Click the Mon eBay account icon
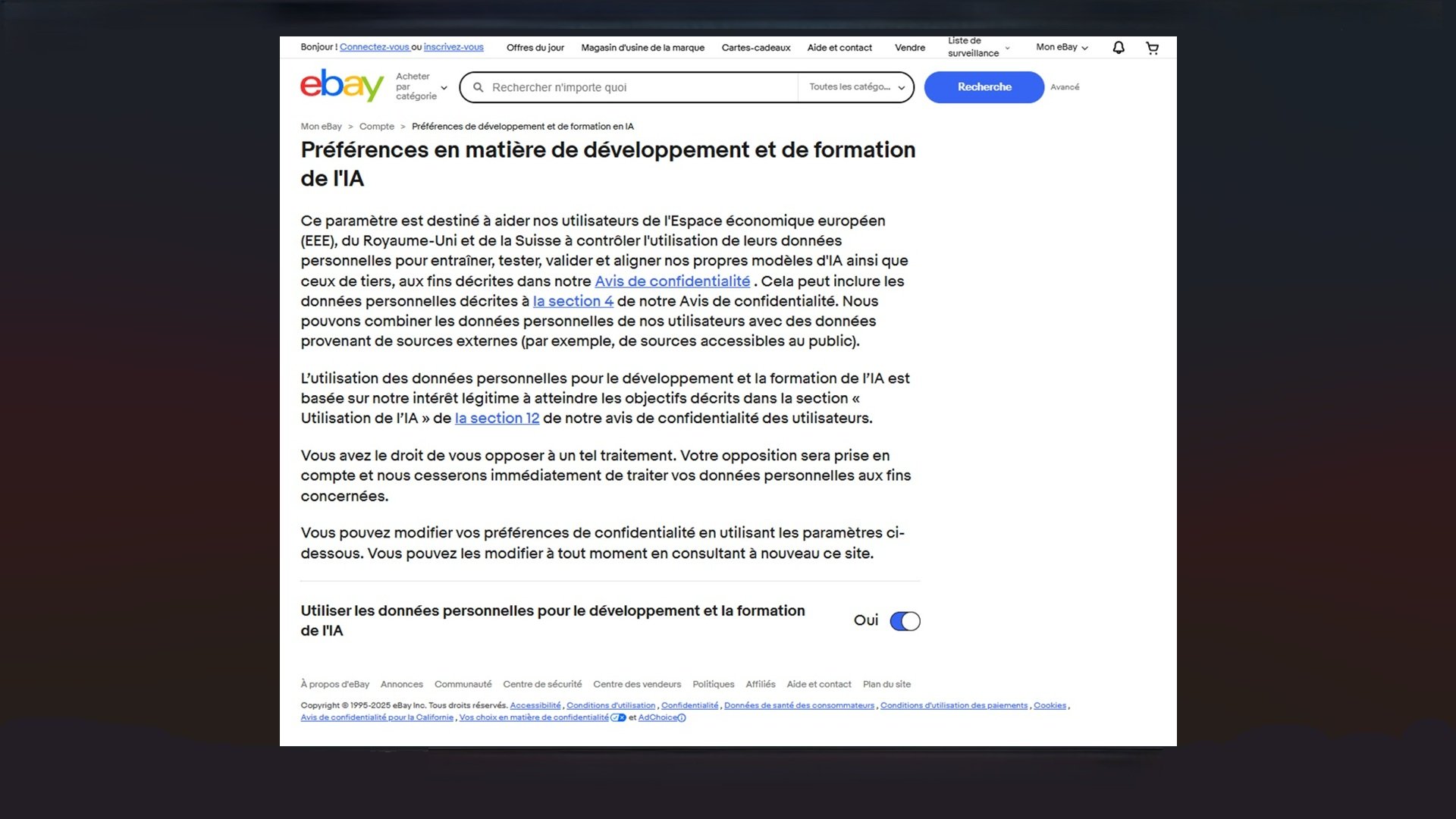The width and height of the screenshot is (1456, 819). 1060,47
